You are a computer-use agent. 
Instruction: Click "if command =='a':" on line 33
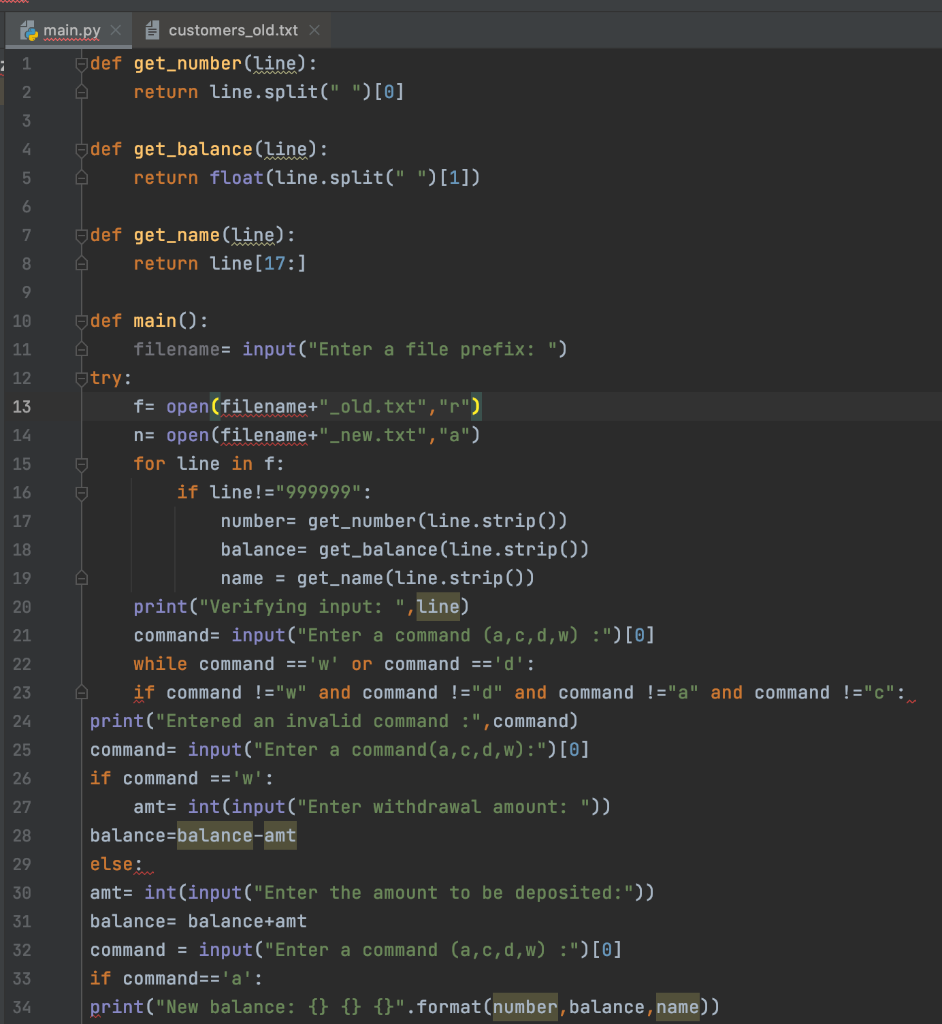coord(176,978)
